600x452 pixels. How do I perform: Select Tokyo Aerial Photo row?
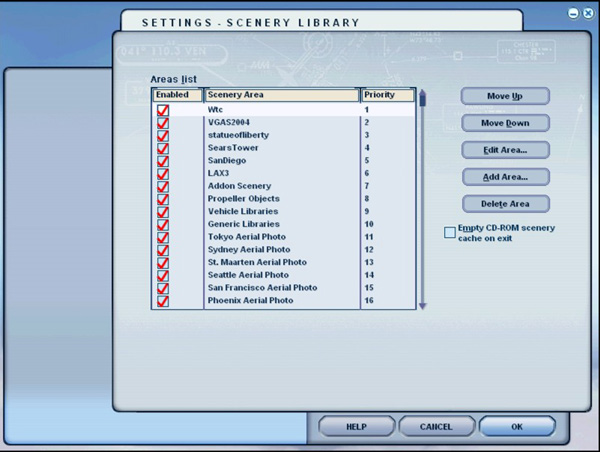click(284, 237)
